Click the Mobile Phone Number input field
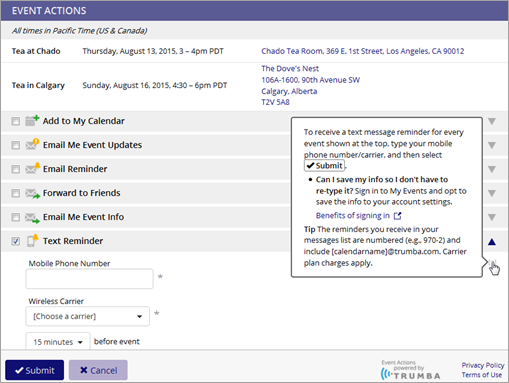Screen dimensions: 509x383 (89, 279)
